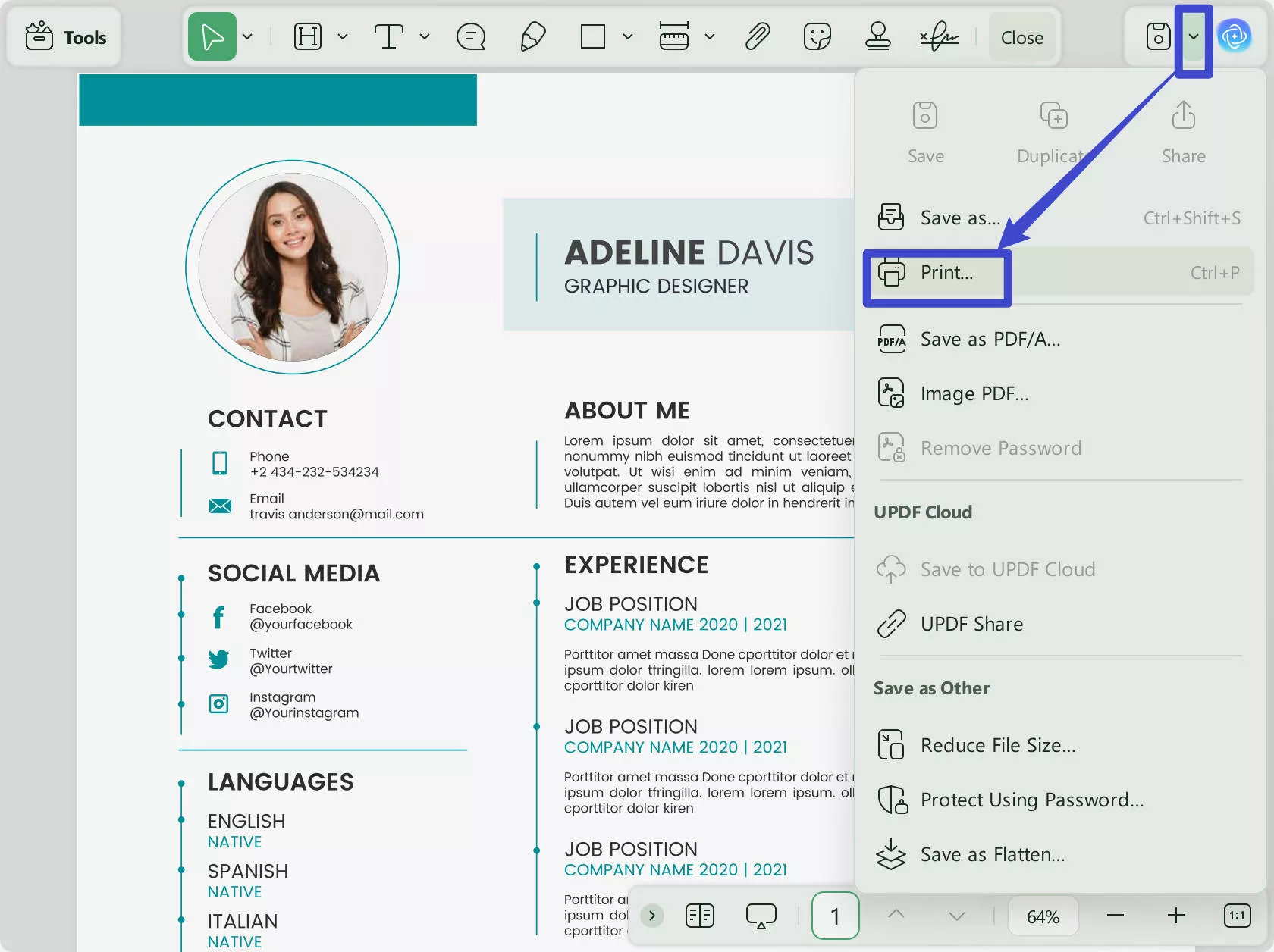Pick the Pencil annotation tool
The image size is (1274, 952).
click(532, 36)
